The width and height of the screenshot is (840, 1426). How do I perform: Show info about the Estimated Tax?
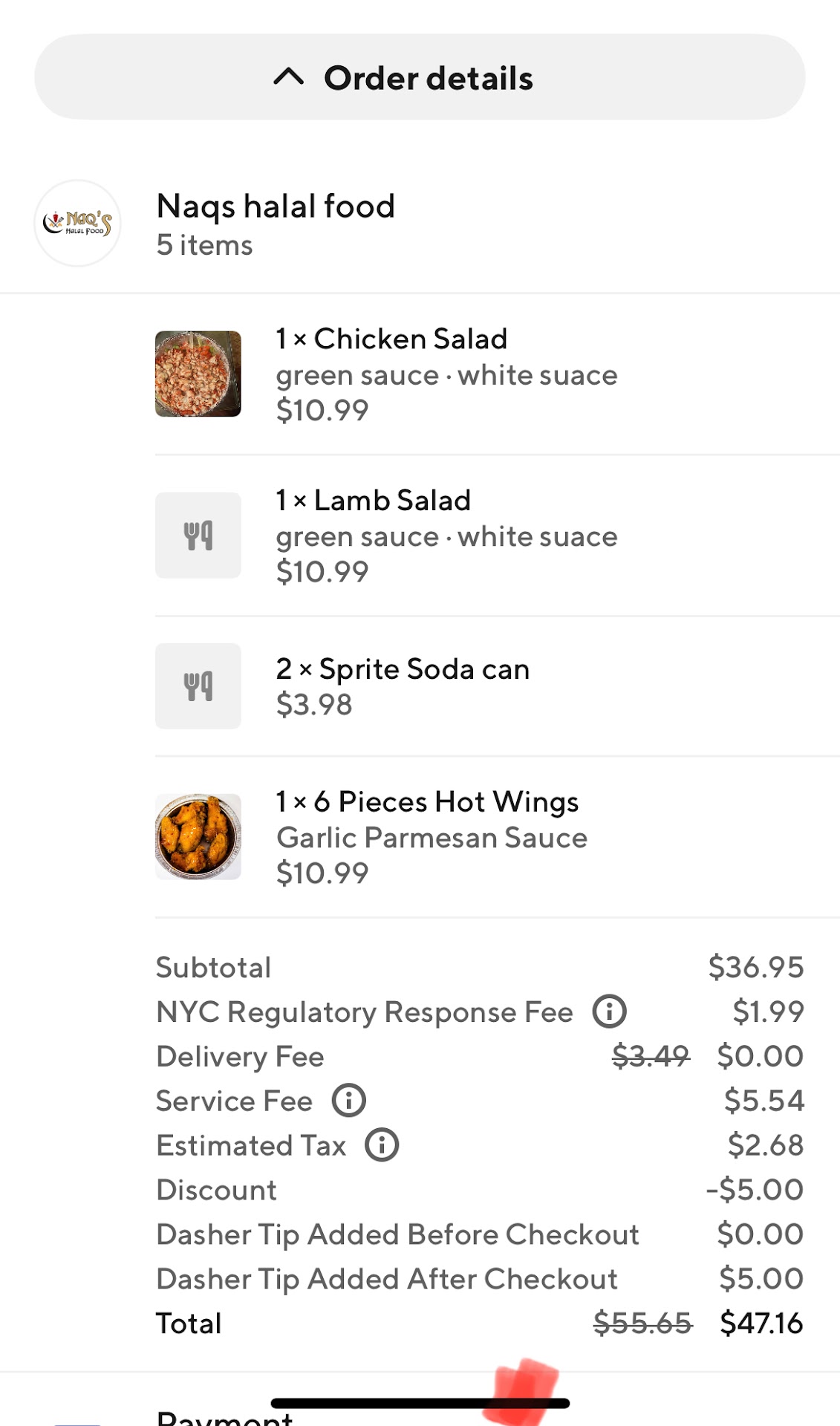[x=382, y=1145]
